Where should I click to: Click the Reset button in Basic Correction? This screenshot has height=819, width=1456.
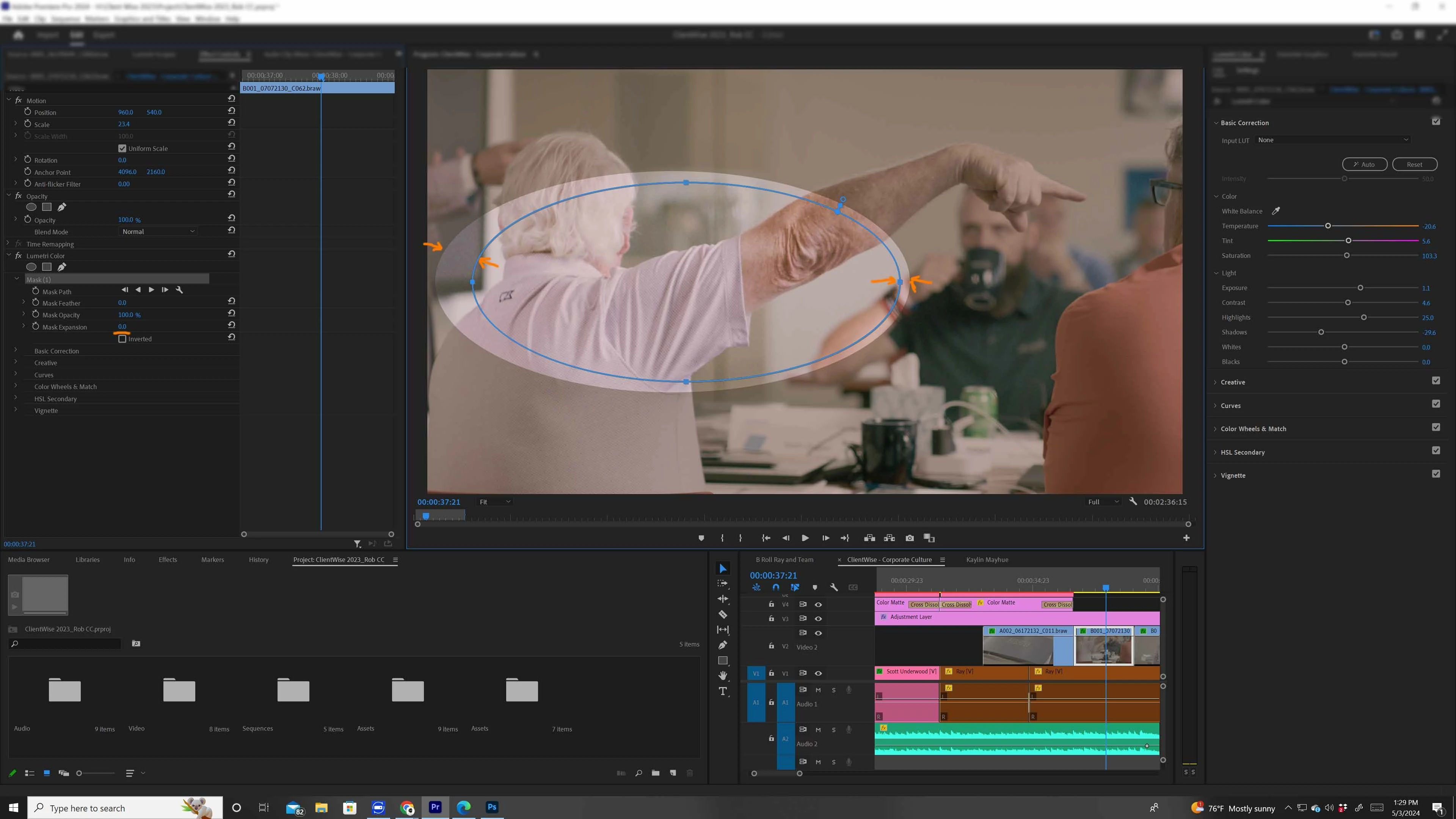coord(1414,165)
